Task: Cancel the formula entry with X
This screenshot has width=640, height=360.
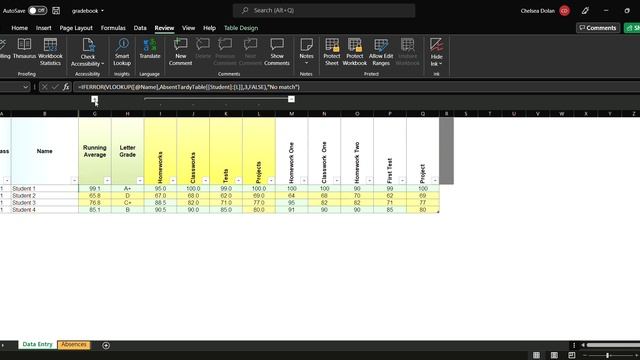Action: click(44, 87)
